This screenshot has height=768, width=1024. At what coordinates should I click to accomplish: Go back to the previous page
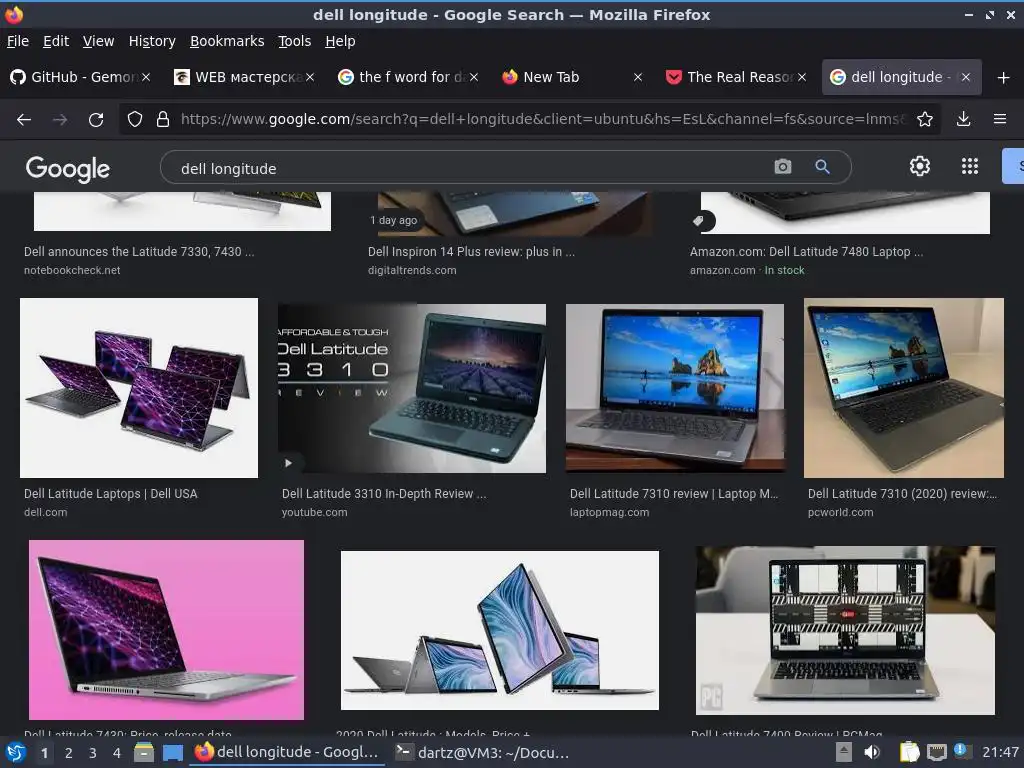[x=24, y=120]
